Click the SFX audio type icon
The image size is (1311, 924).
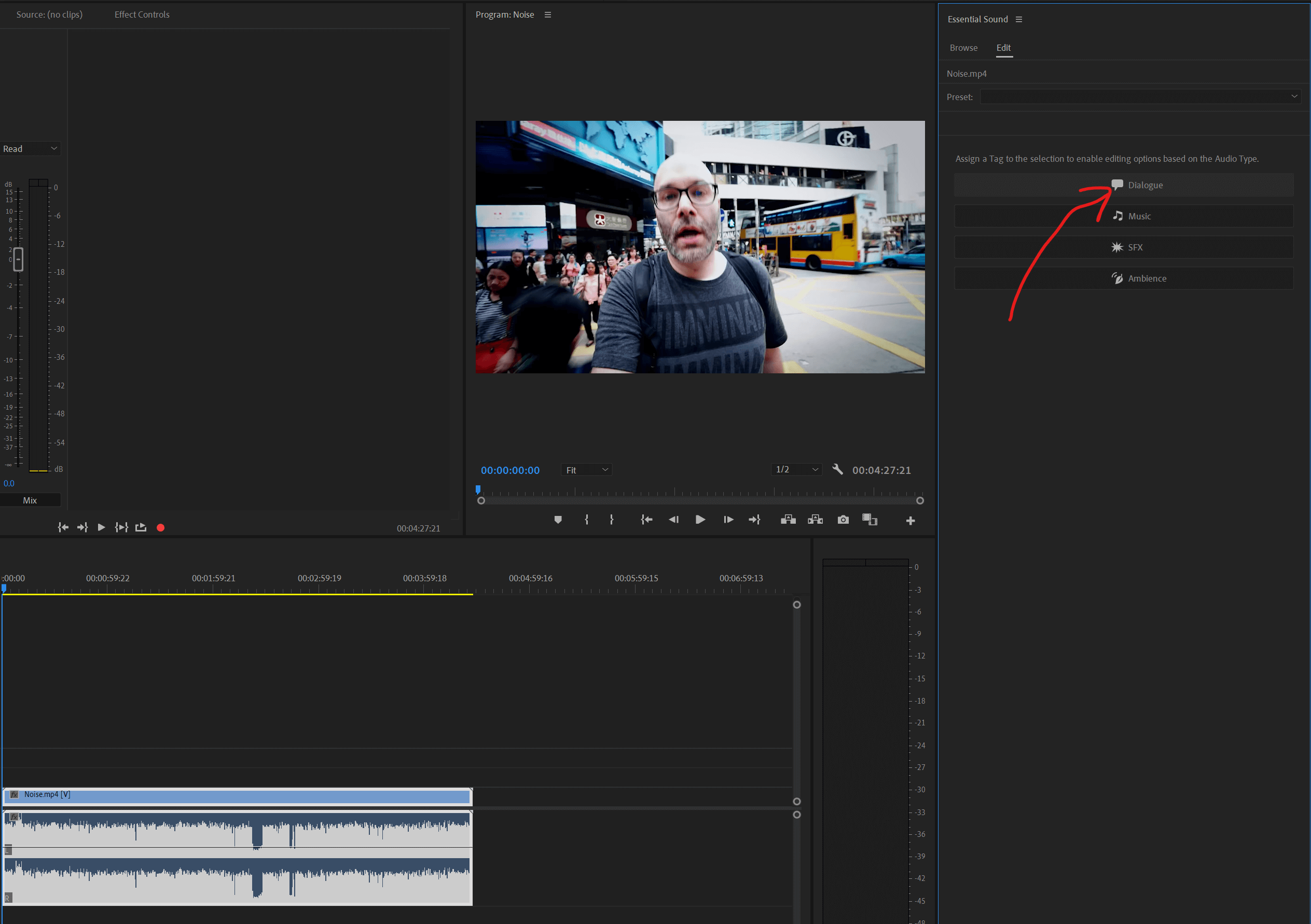point(1118,247)
